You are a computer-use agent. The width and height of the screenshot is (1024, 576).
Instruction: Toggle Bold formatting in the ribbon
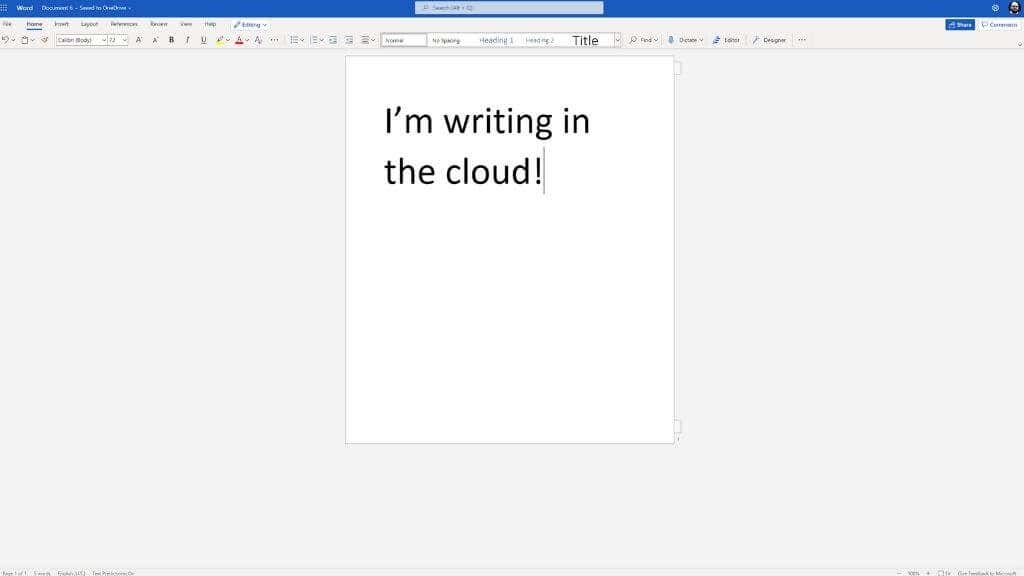coord(171,40)
